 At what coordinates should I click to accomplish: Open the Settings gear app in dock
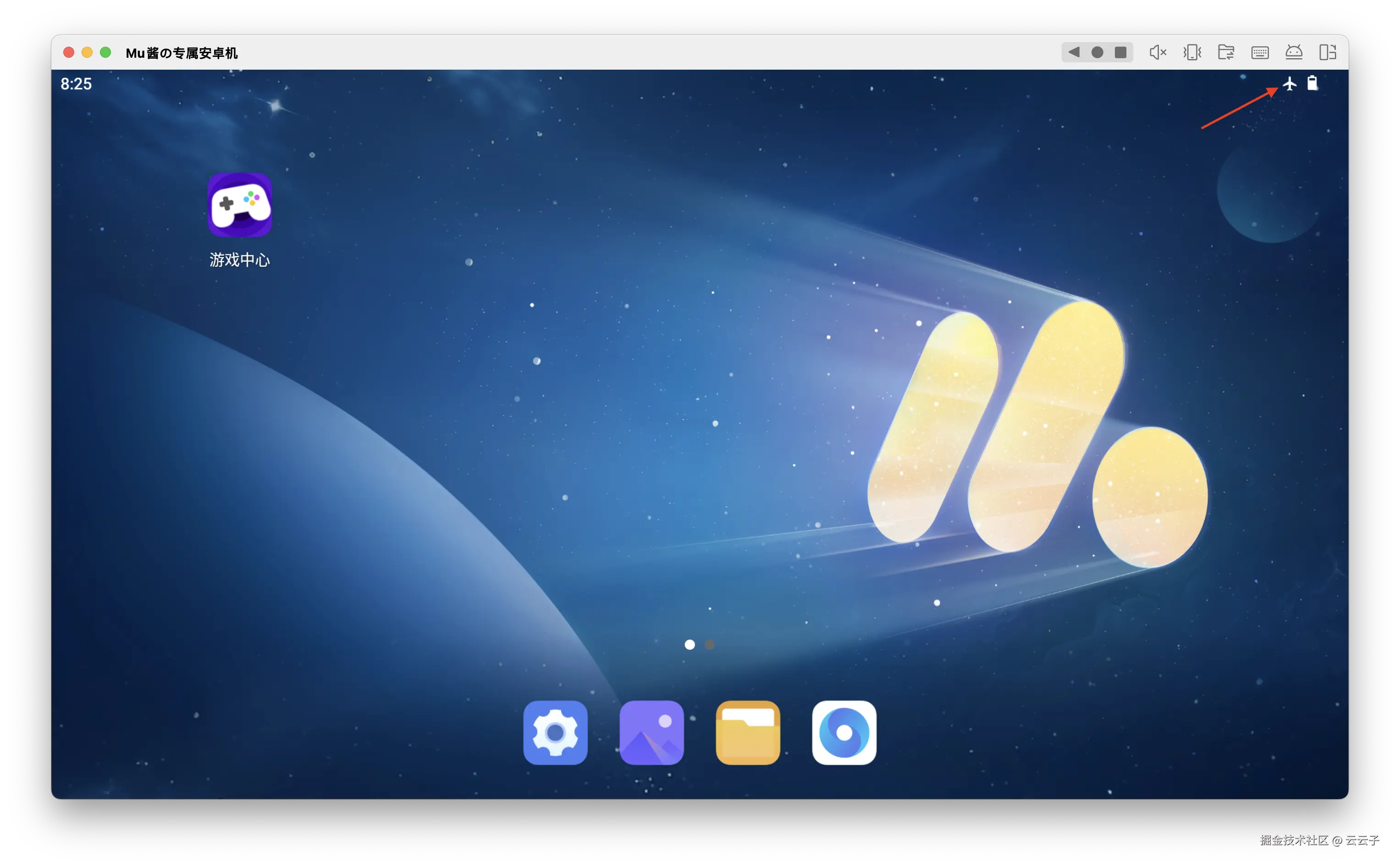point(555,732)
